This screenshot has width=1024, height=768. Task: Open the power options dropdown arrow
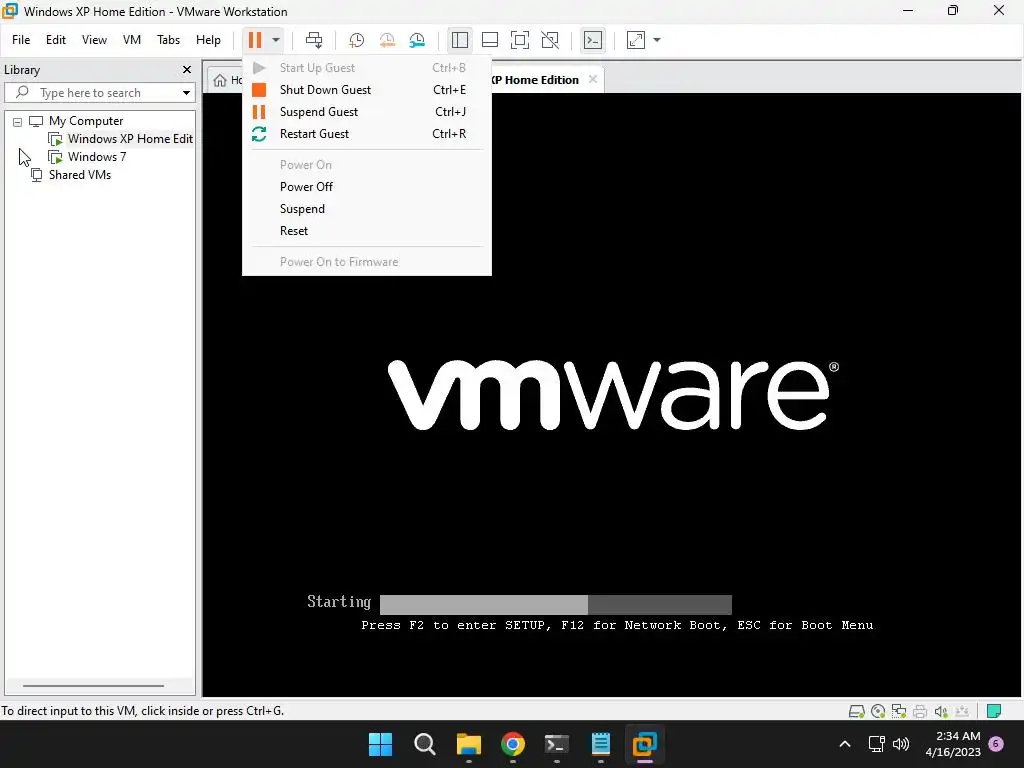click(276, 40)
